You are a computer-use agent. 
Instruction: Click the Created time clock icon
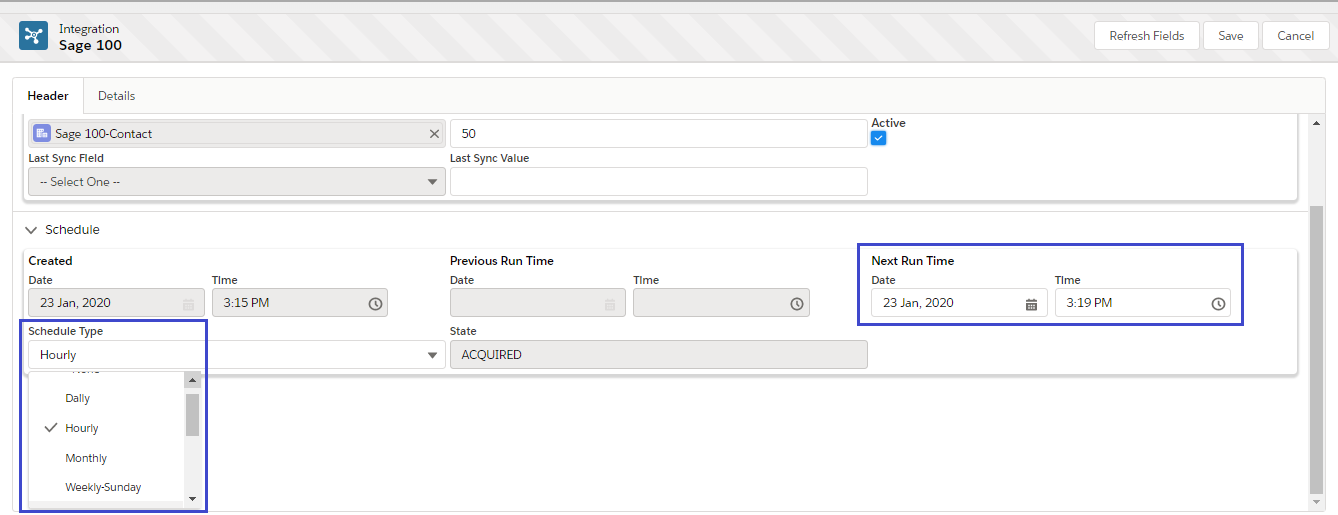(375, 304)
